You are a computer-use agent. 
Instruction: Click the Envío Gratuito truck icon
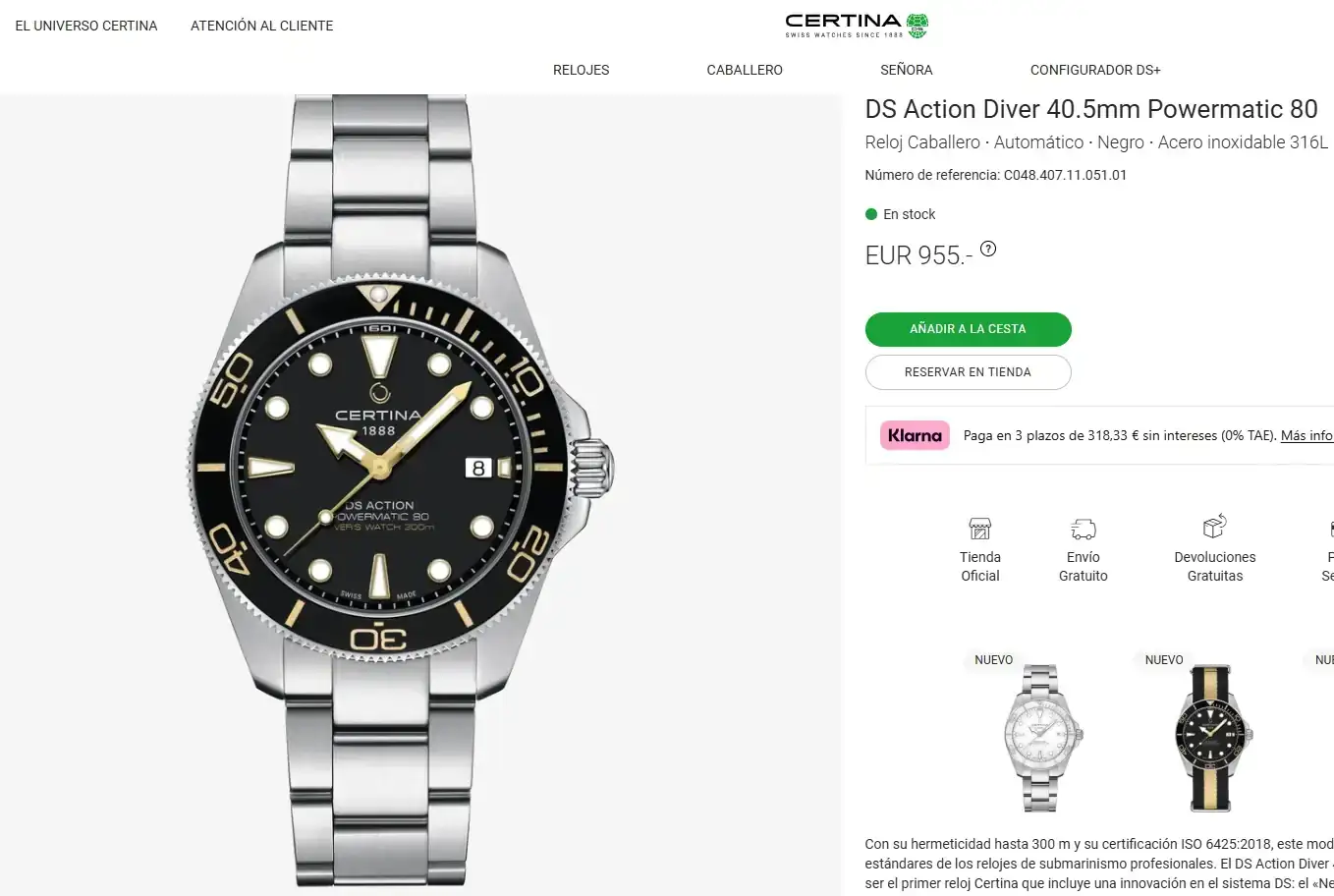[x=1083, y=529]
